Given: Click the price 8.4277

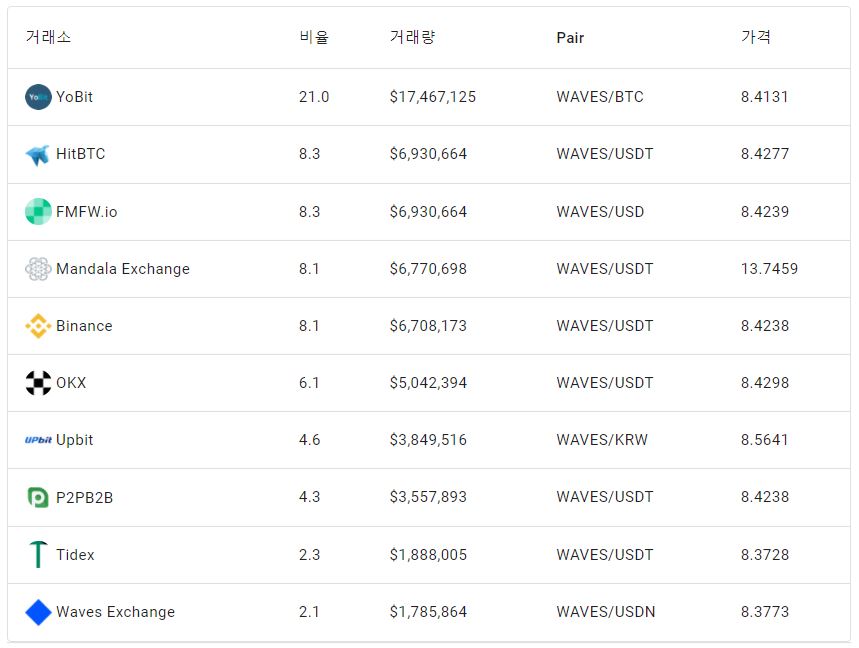Looking at the screenshot, I should [x=765, y=154].
